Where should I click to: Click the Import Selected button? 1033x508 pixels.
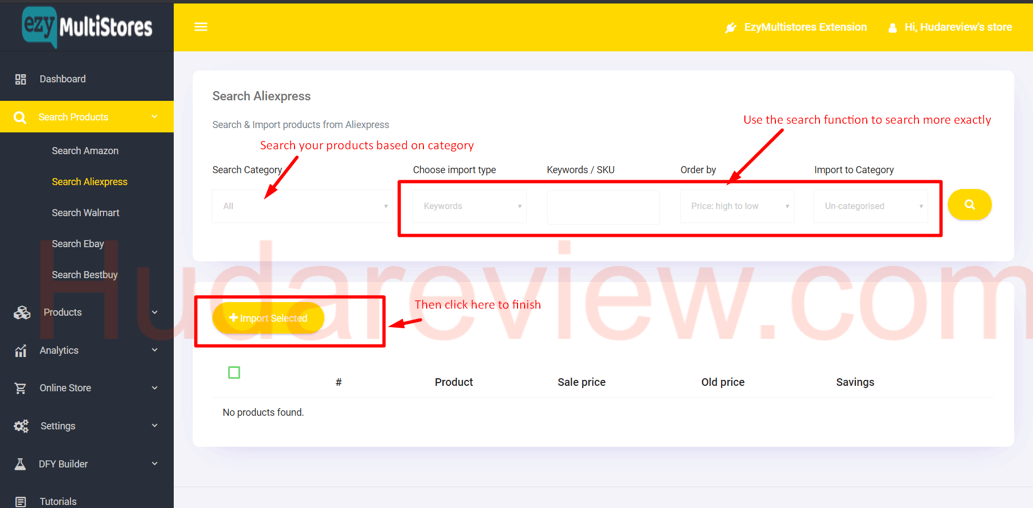(268, 318)
